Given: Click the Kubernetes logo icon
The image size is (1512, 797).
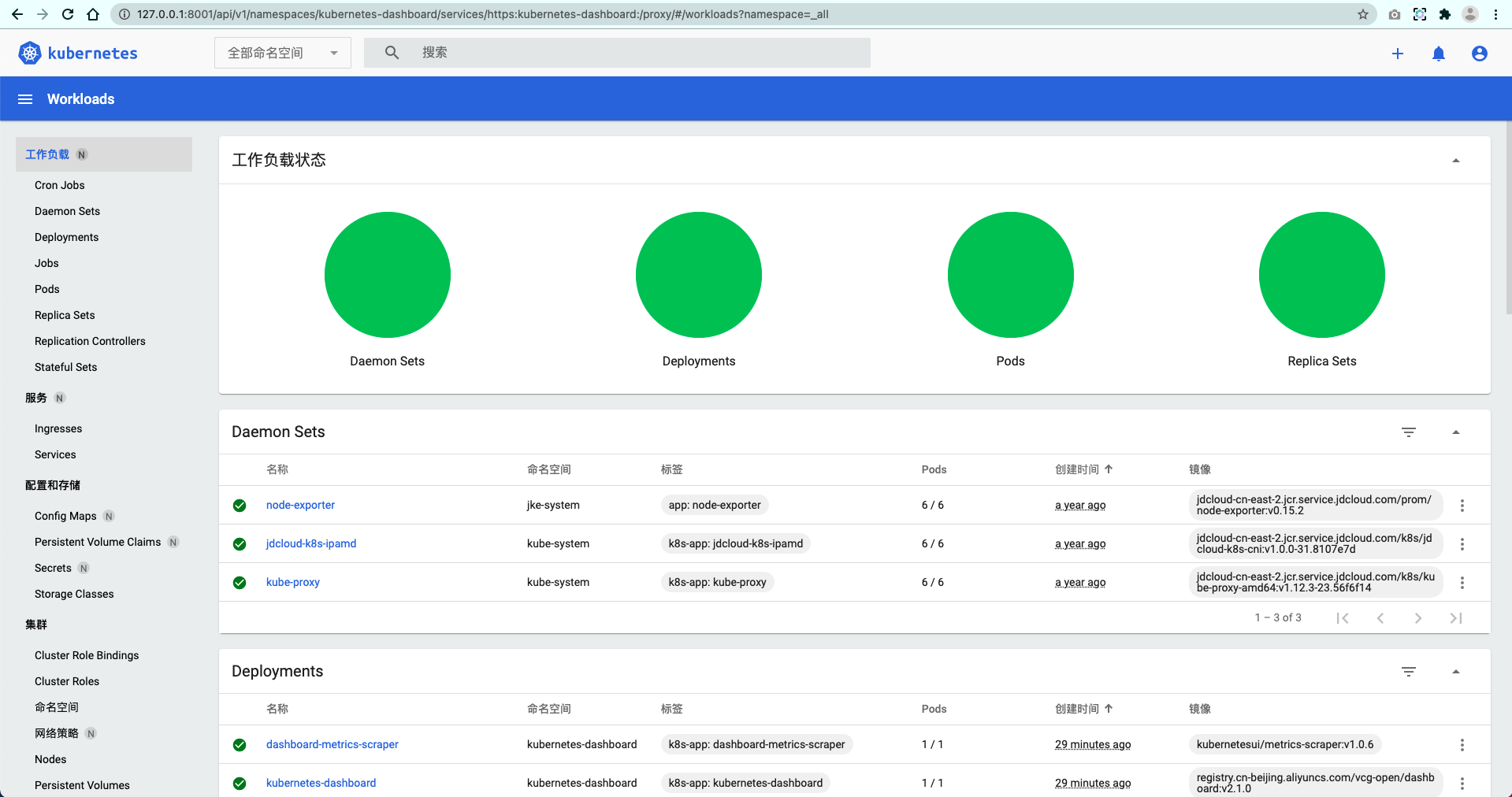Looking at the screenshot, I should pyautogui.click(x=30, y=53).
